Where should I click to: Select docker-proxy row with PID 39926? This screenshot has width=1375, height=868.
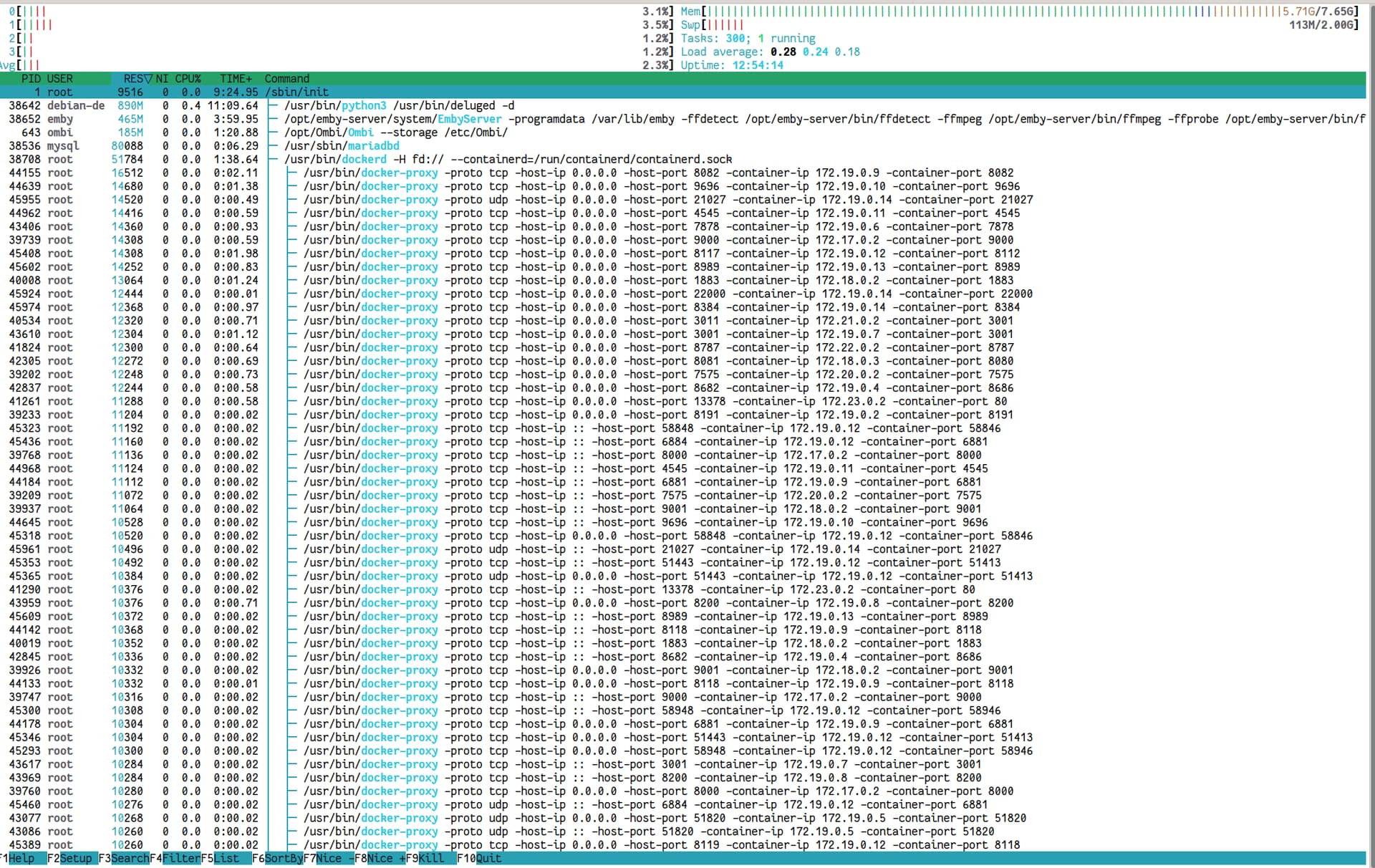(682, 670)
